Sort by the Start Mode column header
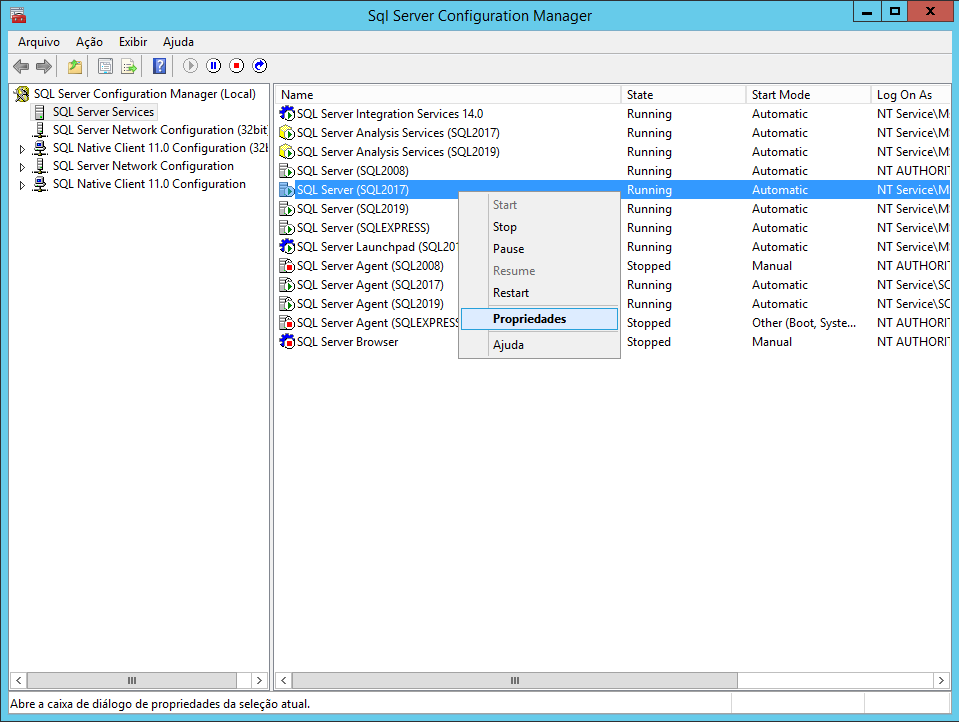 click(808, 95)
